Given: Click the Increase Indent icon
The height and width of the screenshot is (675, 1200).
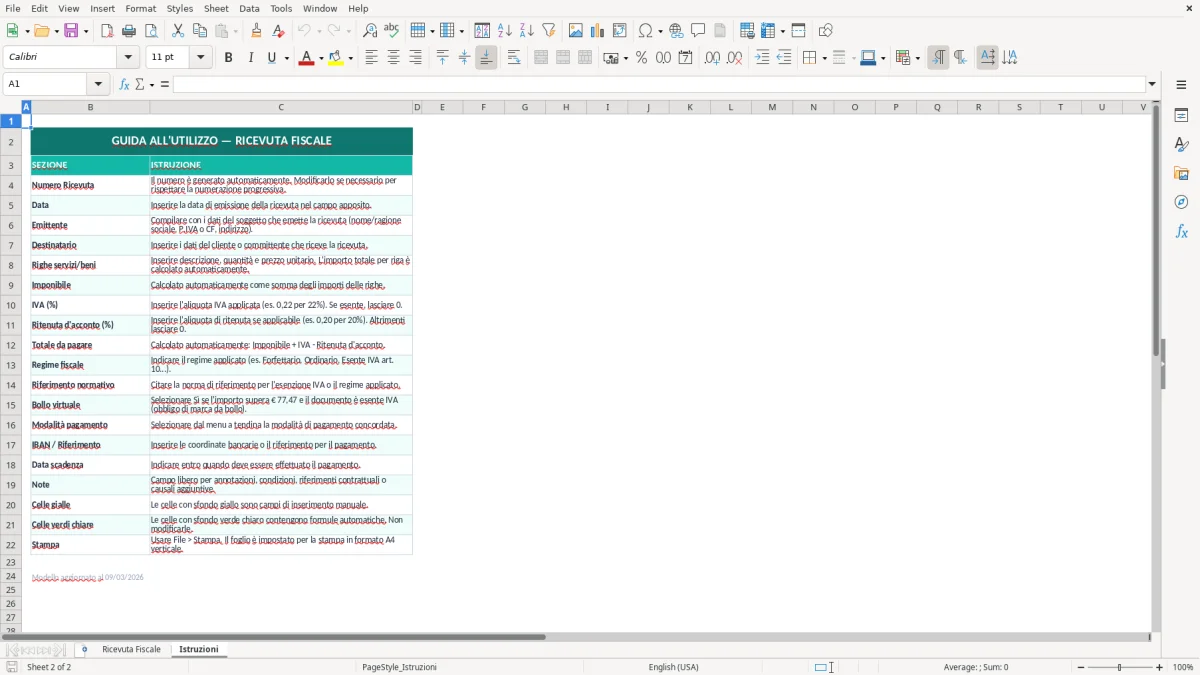Looking at the screenshot, I should pyautogui.click(x=762, y=58).
